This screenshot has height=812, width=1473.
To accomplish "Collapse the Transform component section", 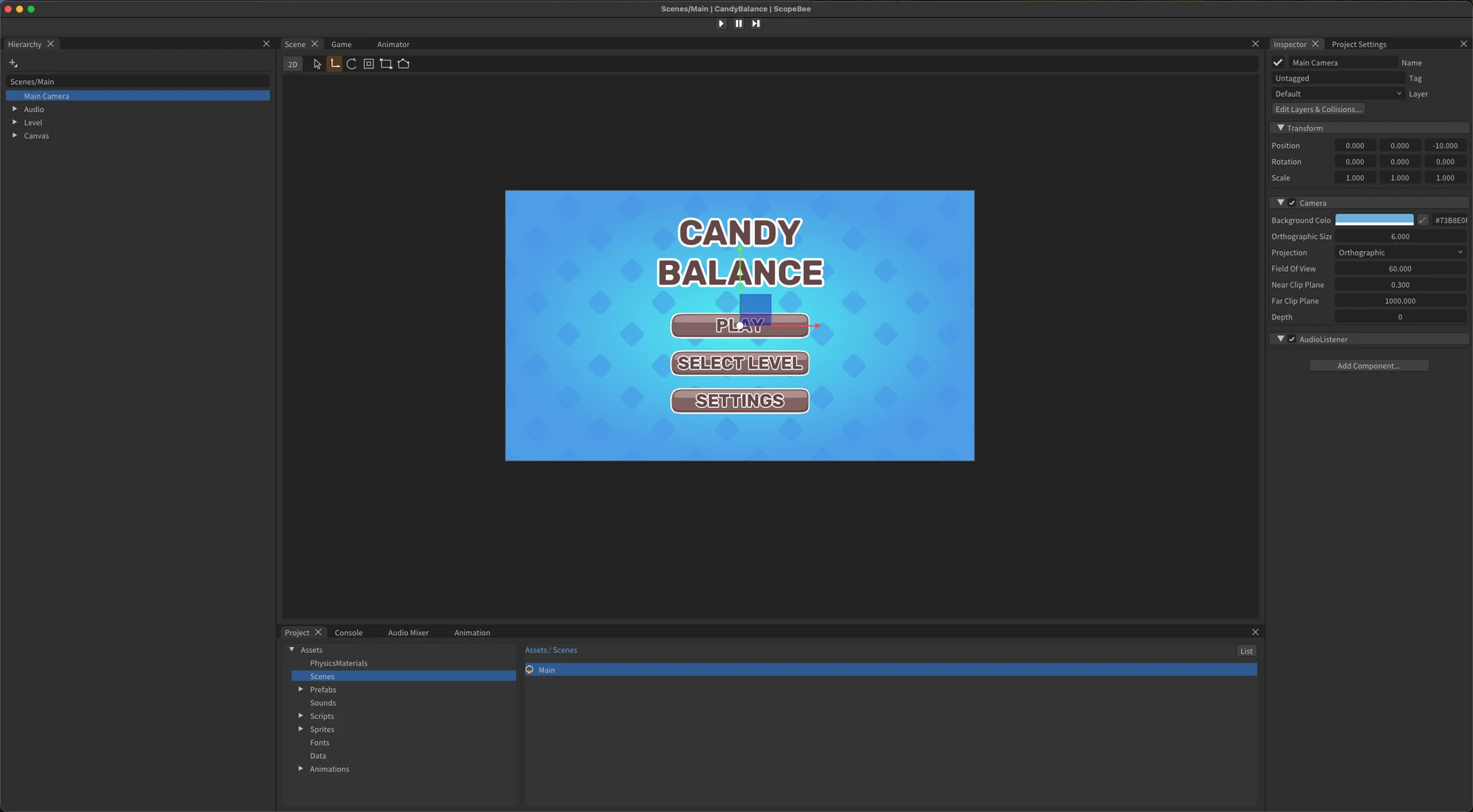I will coord(1280,128).
